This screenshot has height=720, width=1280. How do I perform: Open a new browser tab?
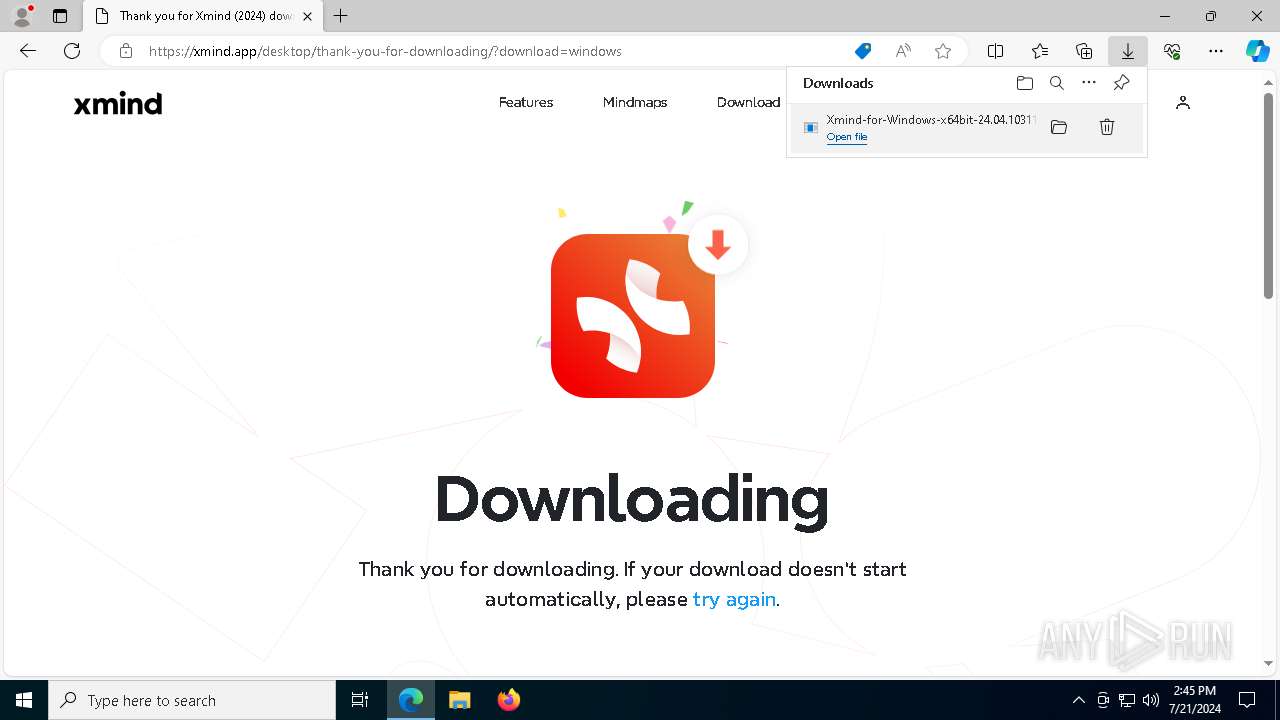341,16
